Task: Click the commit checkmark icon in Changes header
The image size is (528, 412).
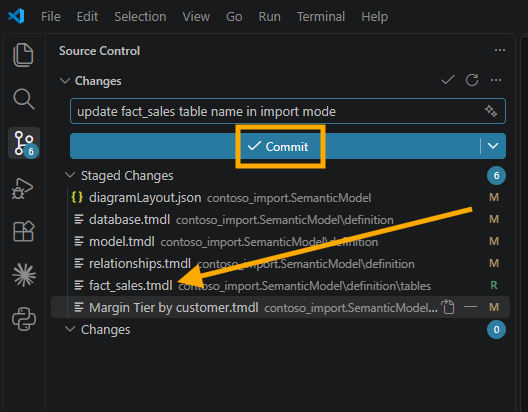Action: click(x=448, y=80)
